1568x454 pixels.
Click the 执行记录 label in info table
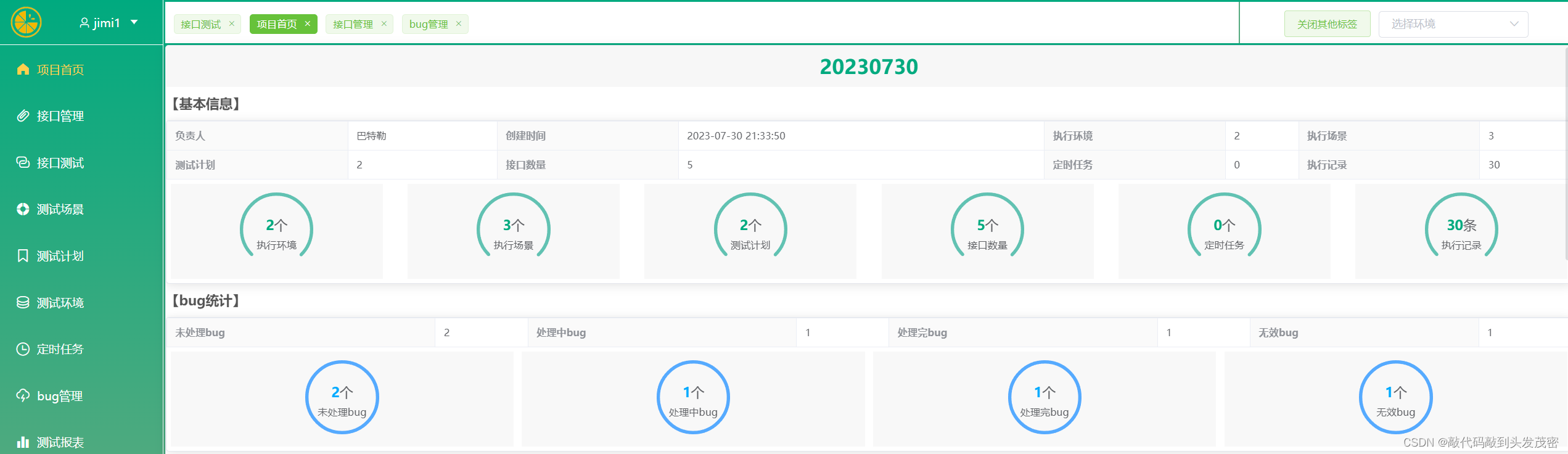1327,165
